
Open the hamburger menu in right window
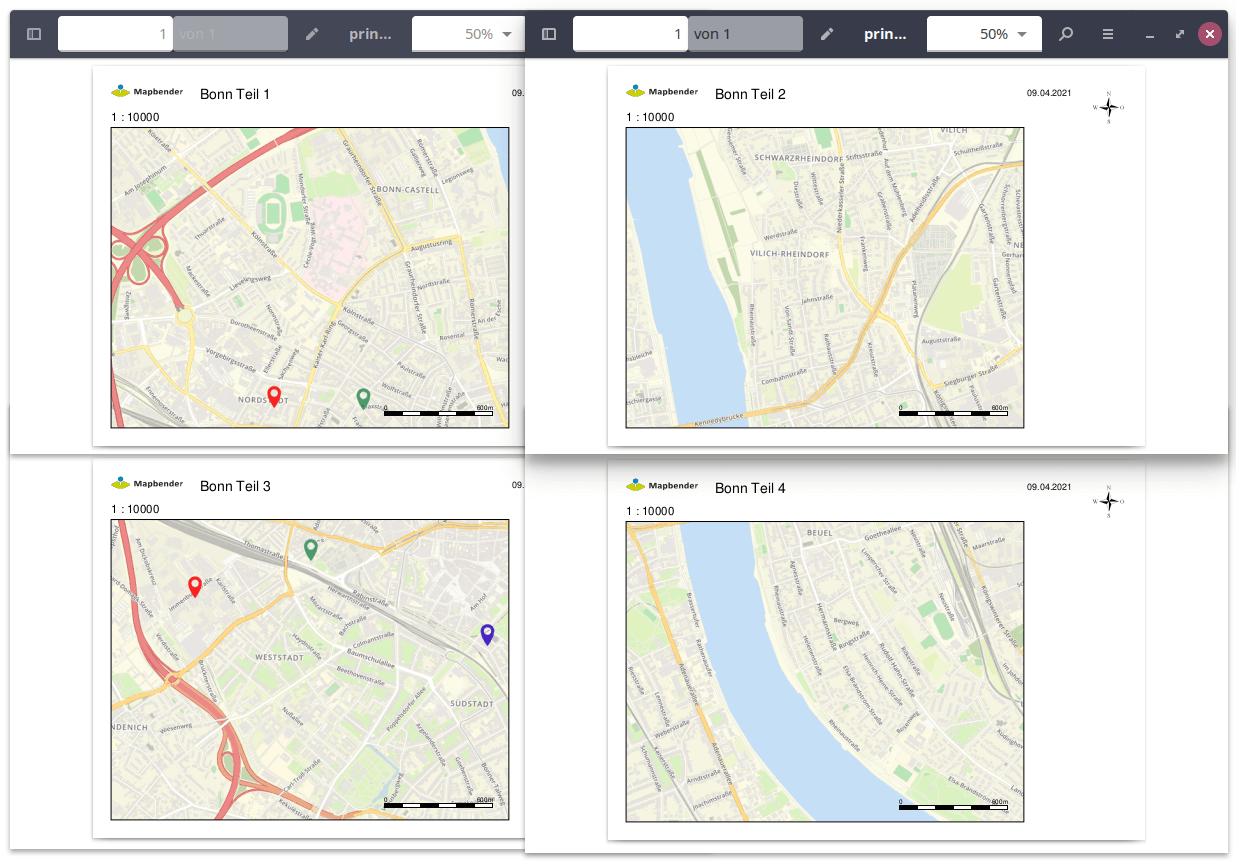click(1108, 34)
